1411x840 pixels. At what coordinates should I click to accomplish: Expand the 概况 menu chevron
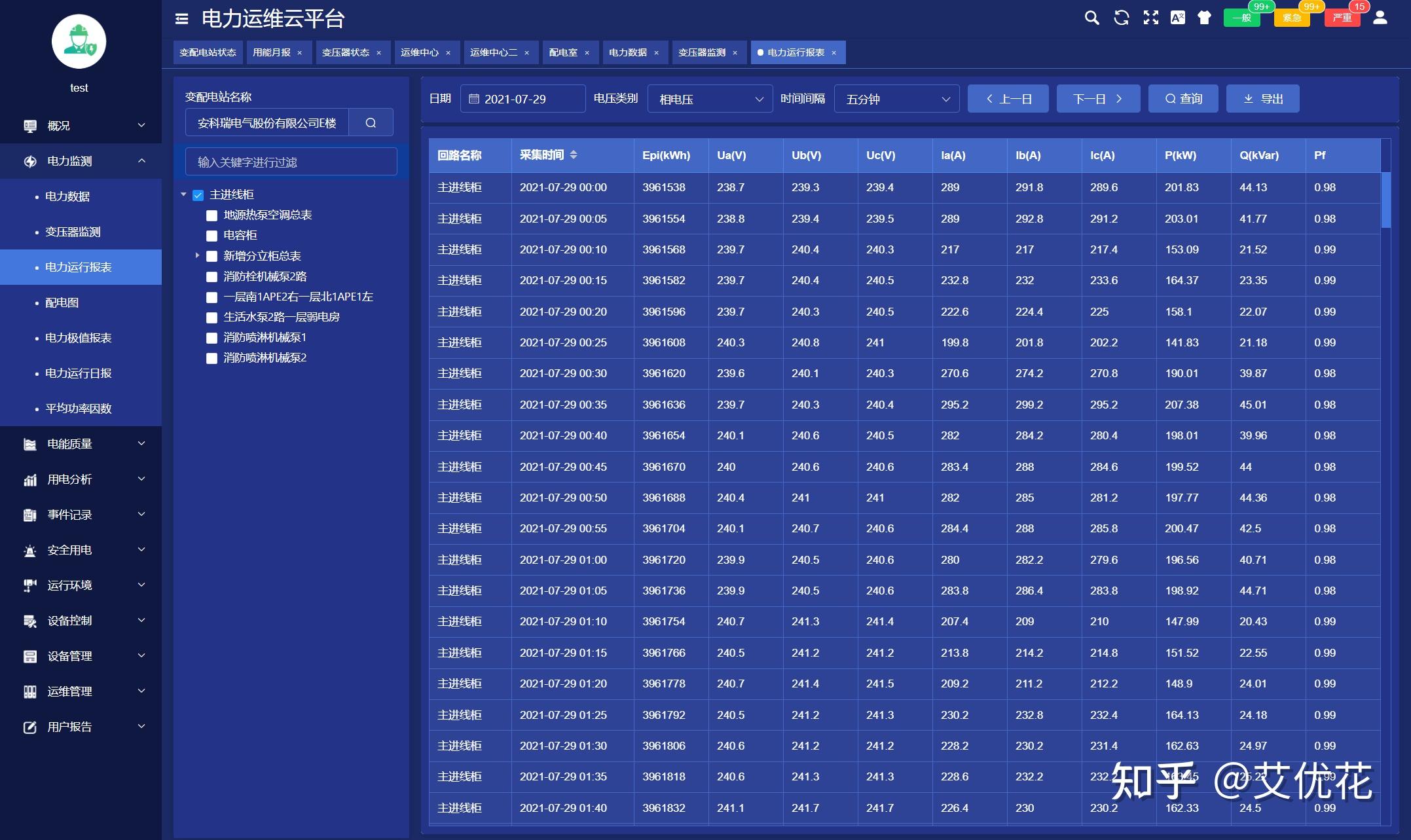tap(141, 125)
